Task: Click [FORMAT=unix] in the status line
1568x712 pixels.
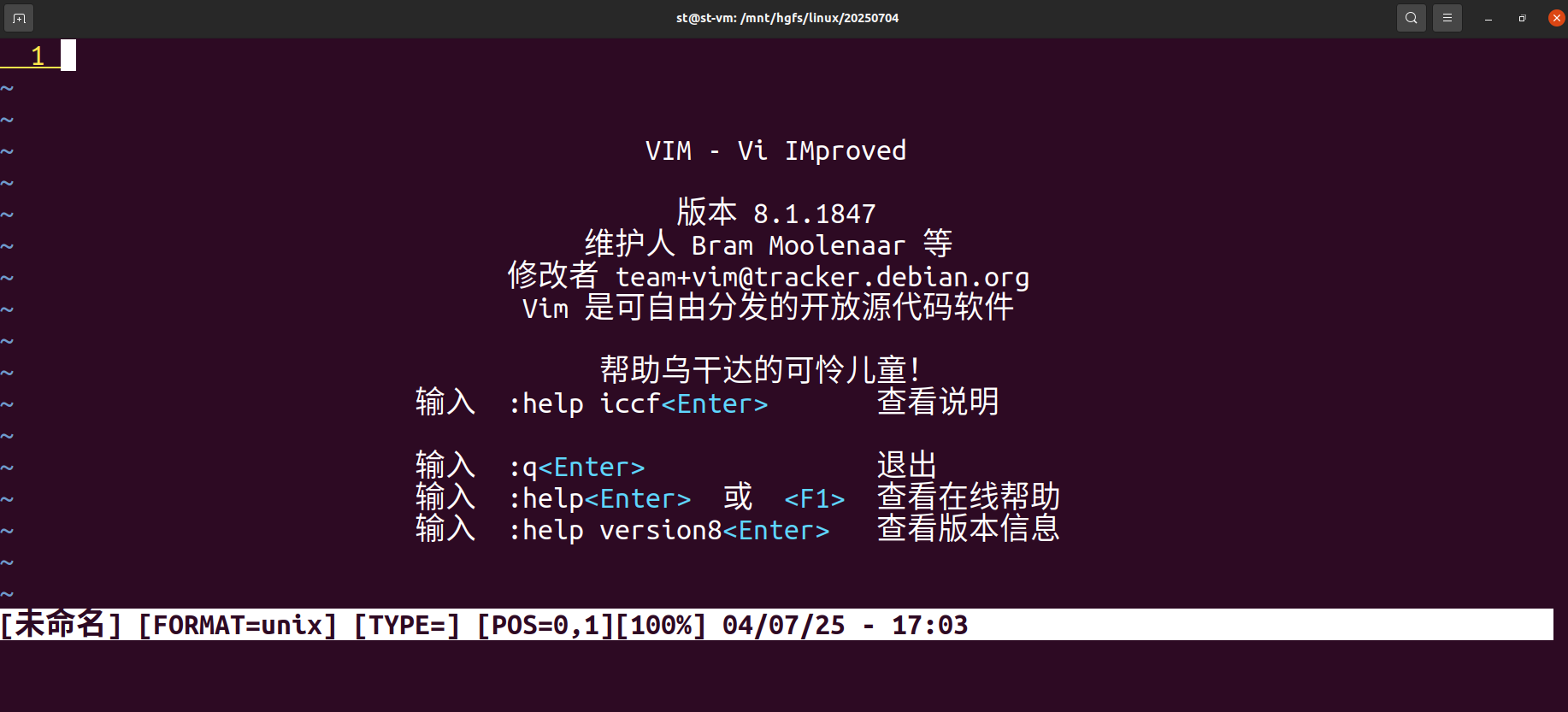Action: pos(238,625)
